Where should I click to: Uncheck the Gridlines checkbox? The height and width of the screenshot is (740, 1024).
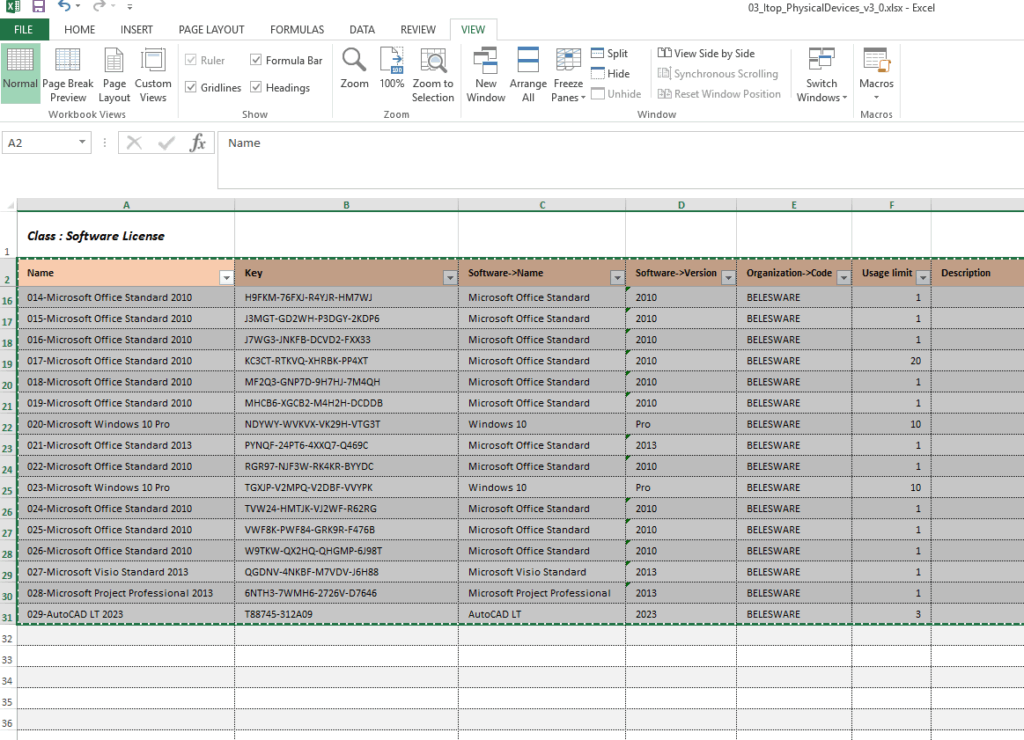[x=192, y=88]
